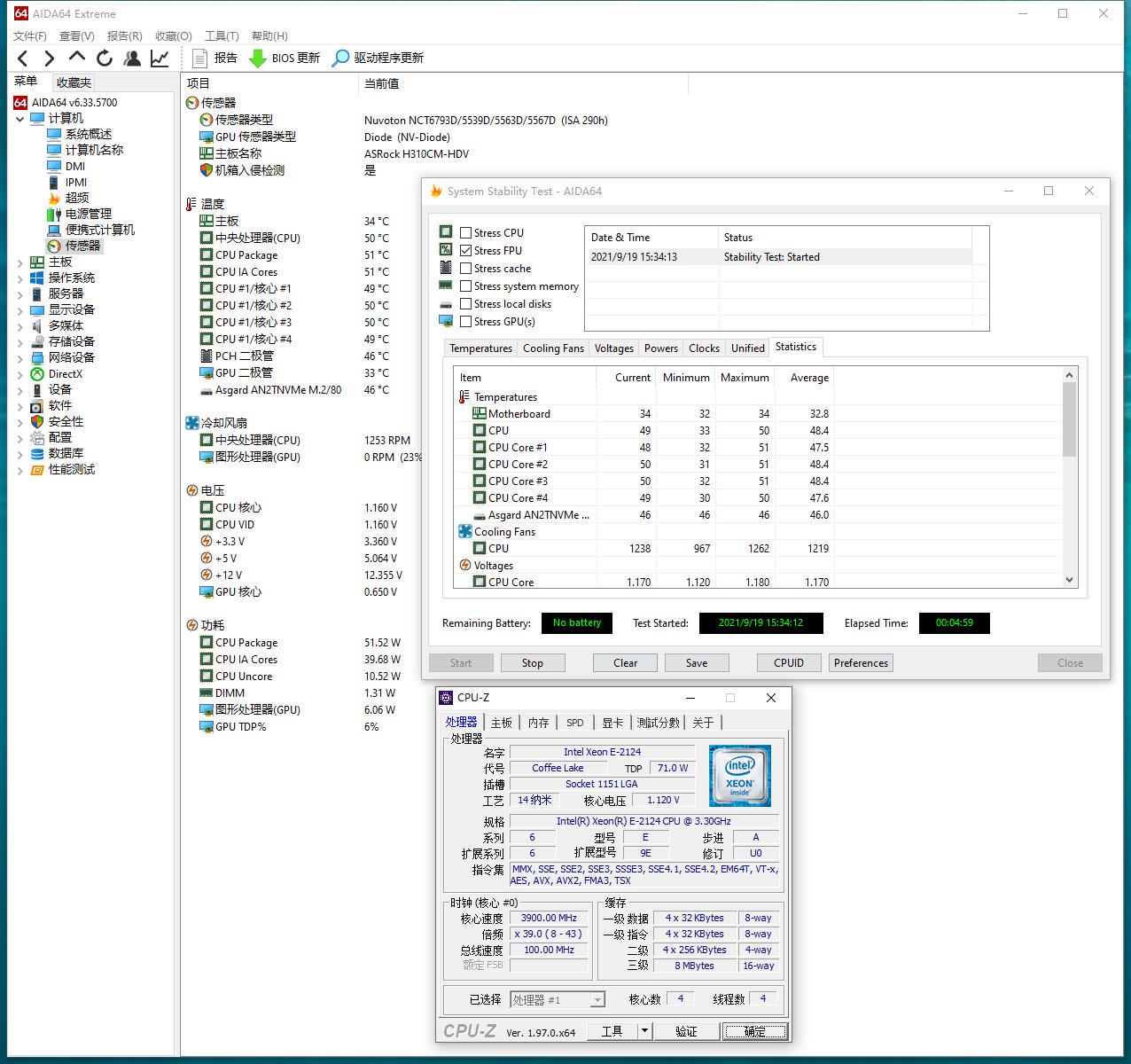Click the back navigation arrow in toolbar
Image resolution: width=1131 pixels, height=1064 pixels.
(x=23, y=59)
